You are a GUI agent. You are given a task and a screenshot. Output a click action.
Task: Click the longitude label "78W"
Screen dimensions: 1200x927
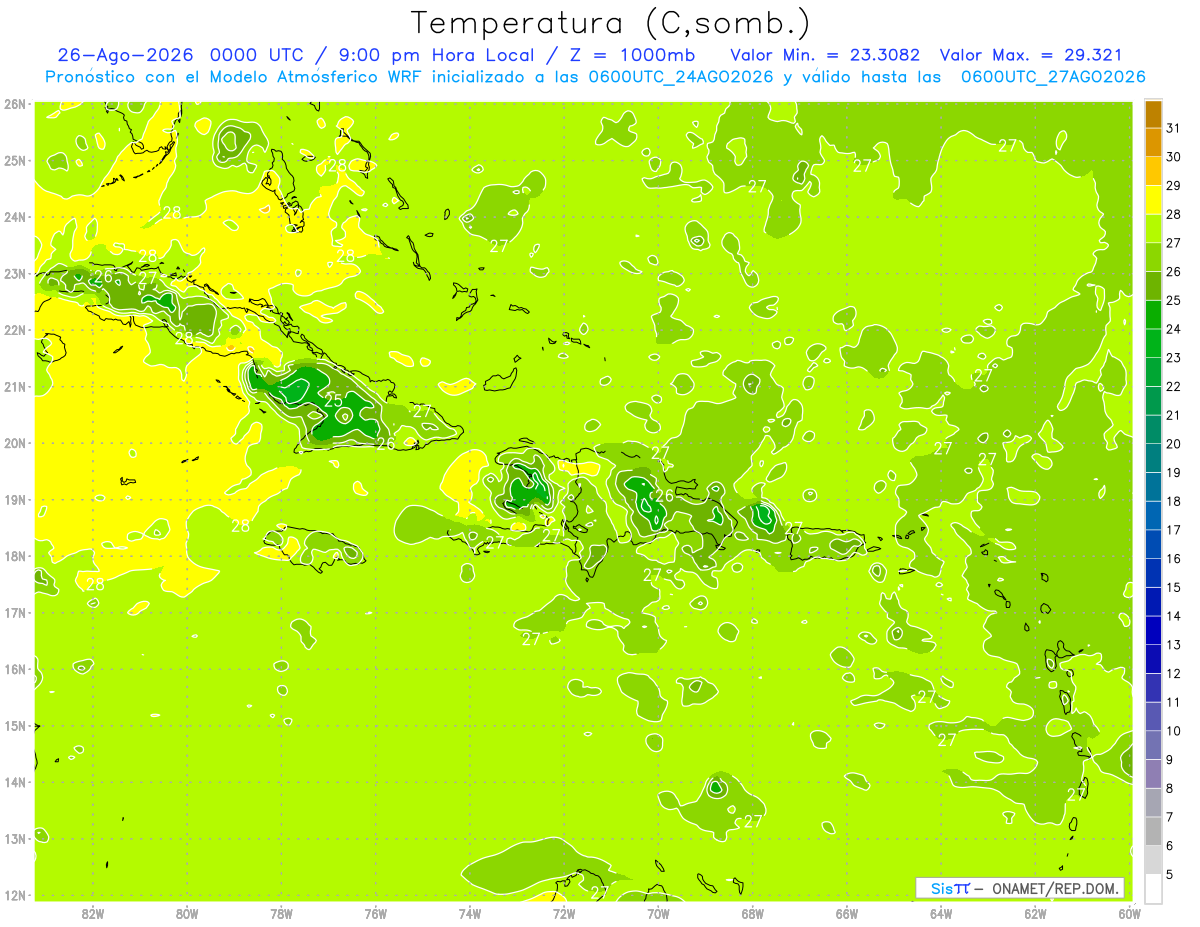tap(281, 913)
